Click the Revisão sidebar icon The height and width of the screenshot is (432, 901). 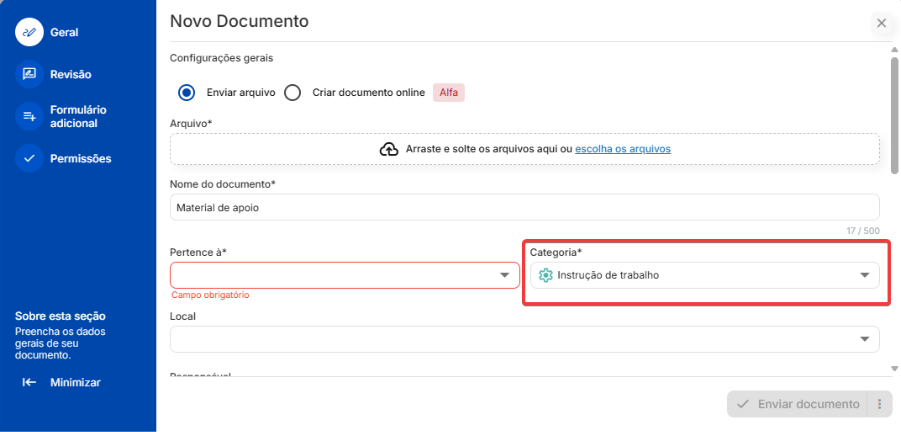29,74
